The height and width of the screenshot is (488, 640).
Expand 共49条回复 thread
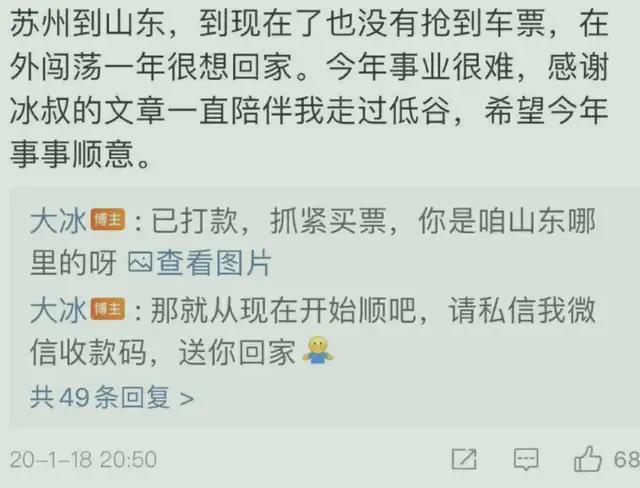pos(111,397)
